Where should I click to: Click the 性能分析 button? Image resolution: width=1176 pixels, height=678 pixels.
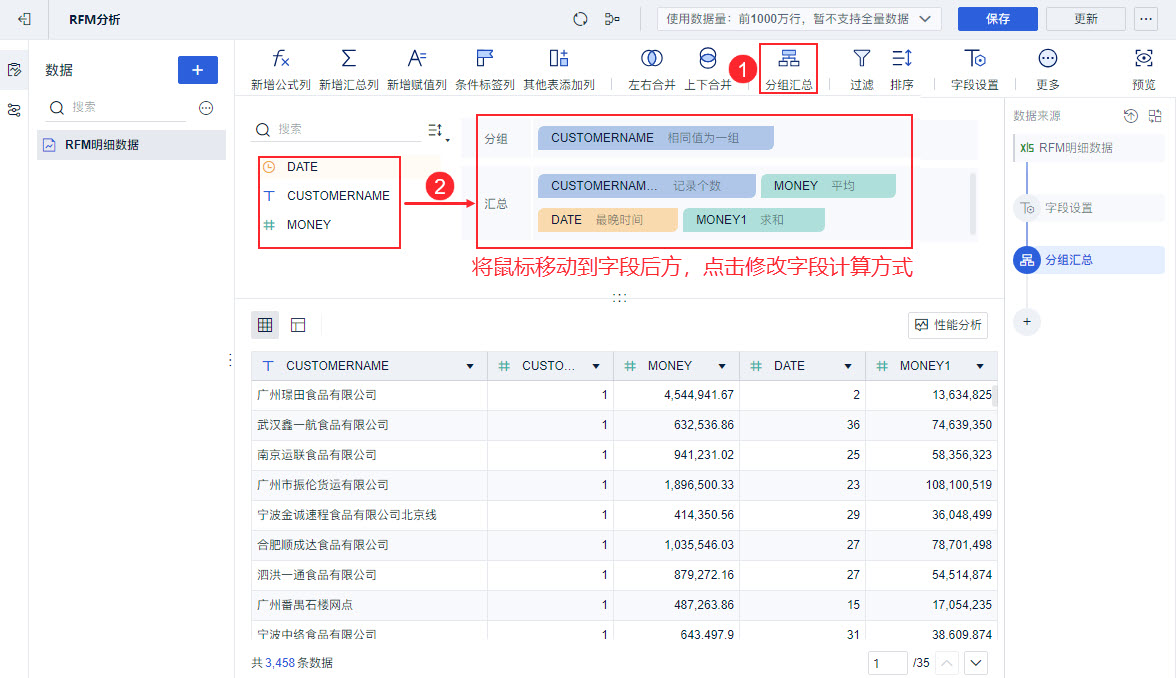(948, 325)
